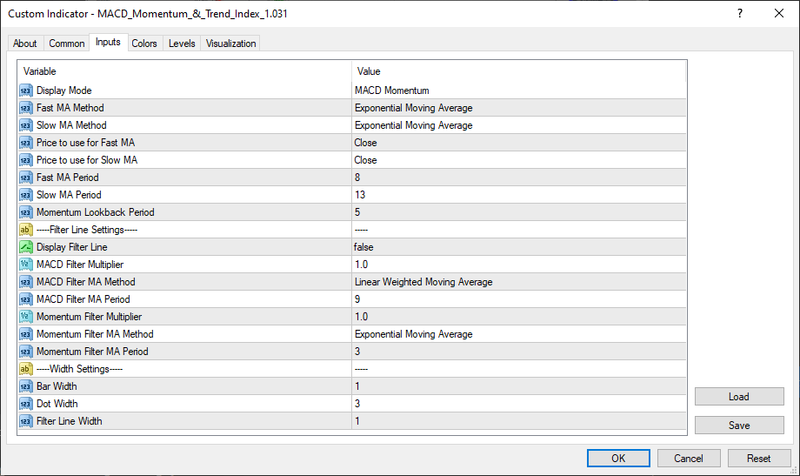Switch to the Colors tab
This screenshot has height=476, width=800.
[145, 43]
